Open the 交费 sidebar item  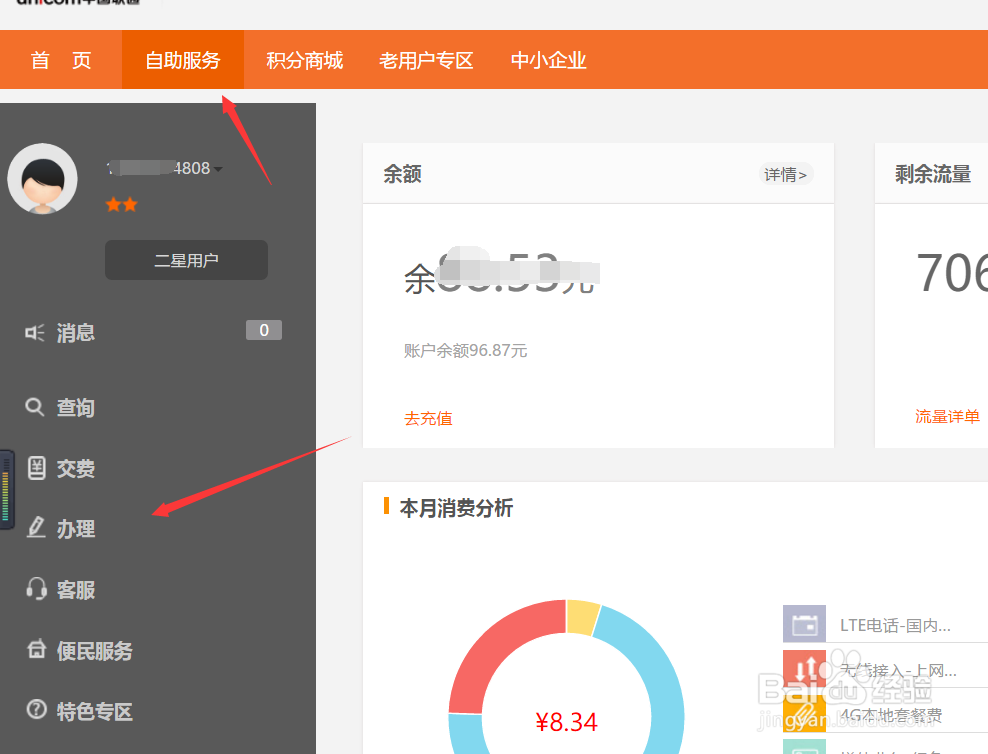[x=76, y=468]
